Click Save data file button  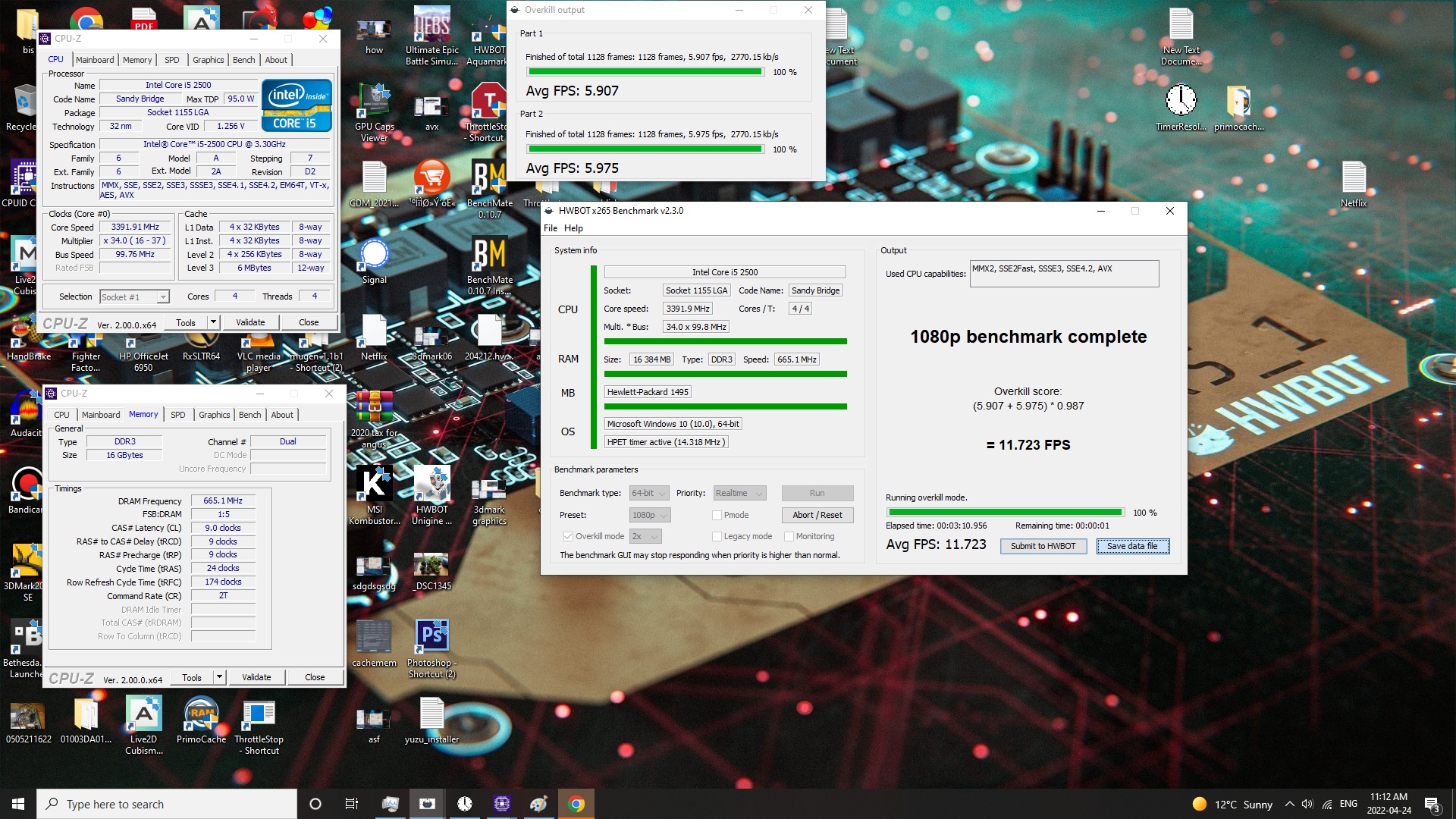(1132, 546)
